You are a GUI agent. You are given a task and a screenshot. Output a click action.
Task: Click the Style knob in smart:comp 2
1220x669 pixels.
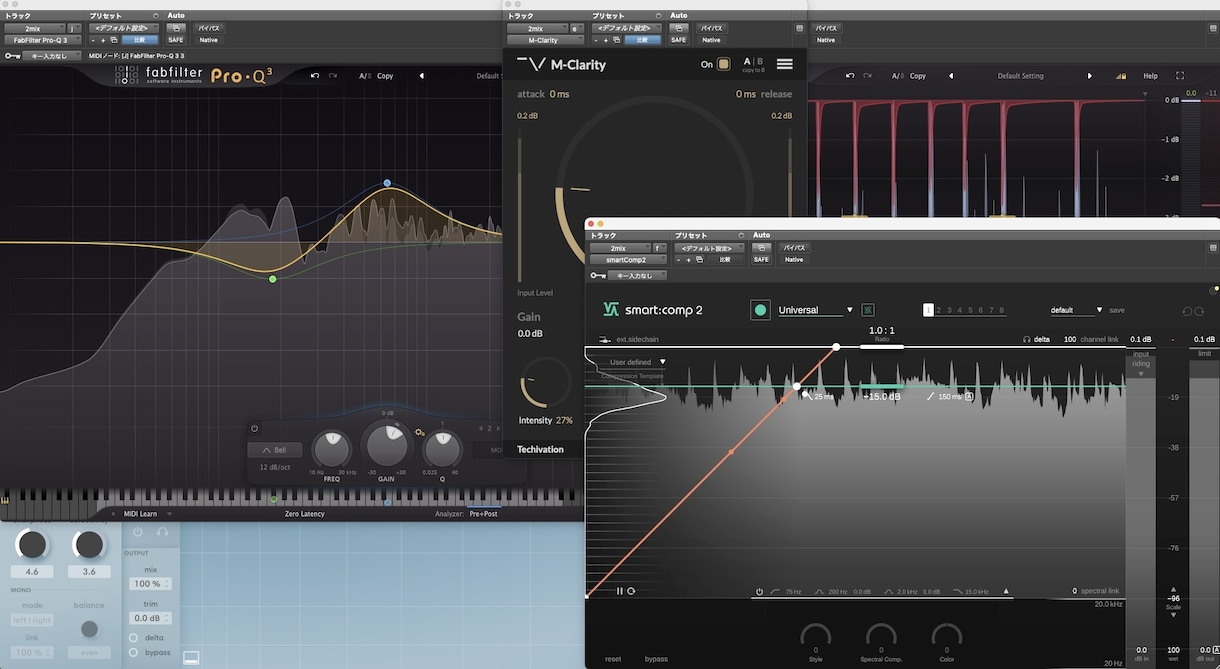[816, 635]
